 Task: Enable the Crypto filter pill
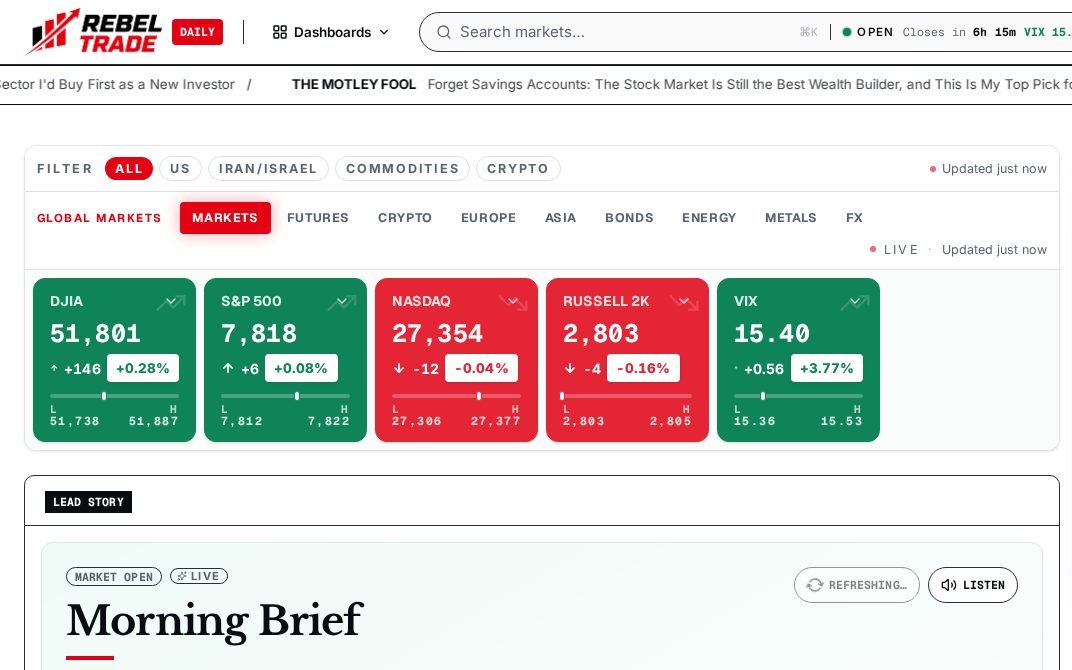click(518, 169)
